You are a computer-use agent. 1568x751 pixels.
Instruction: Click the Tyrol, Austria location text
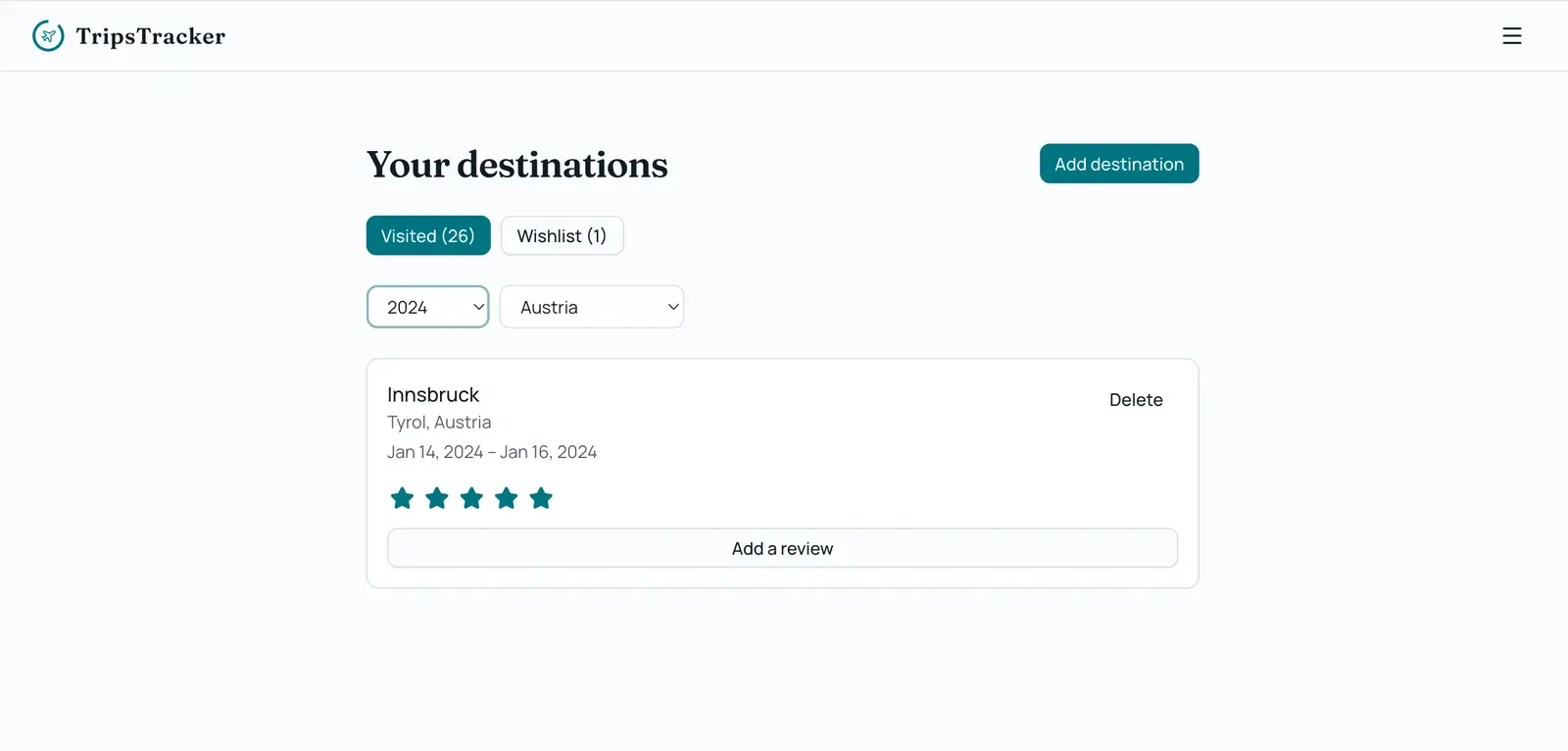click(x=439, y=423)
